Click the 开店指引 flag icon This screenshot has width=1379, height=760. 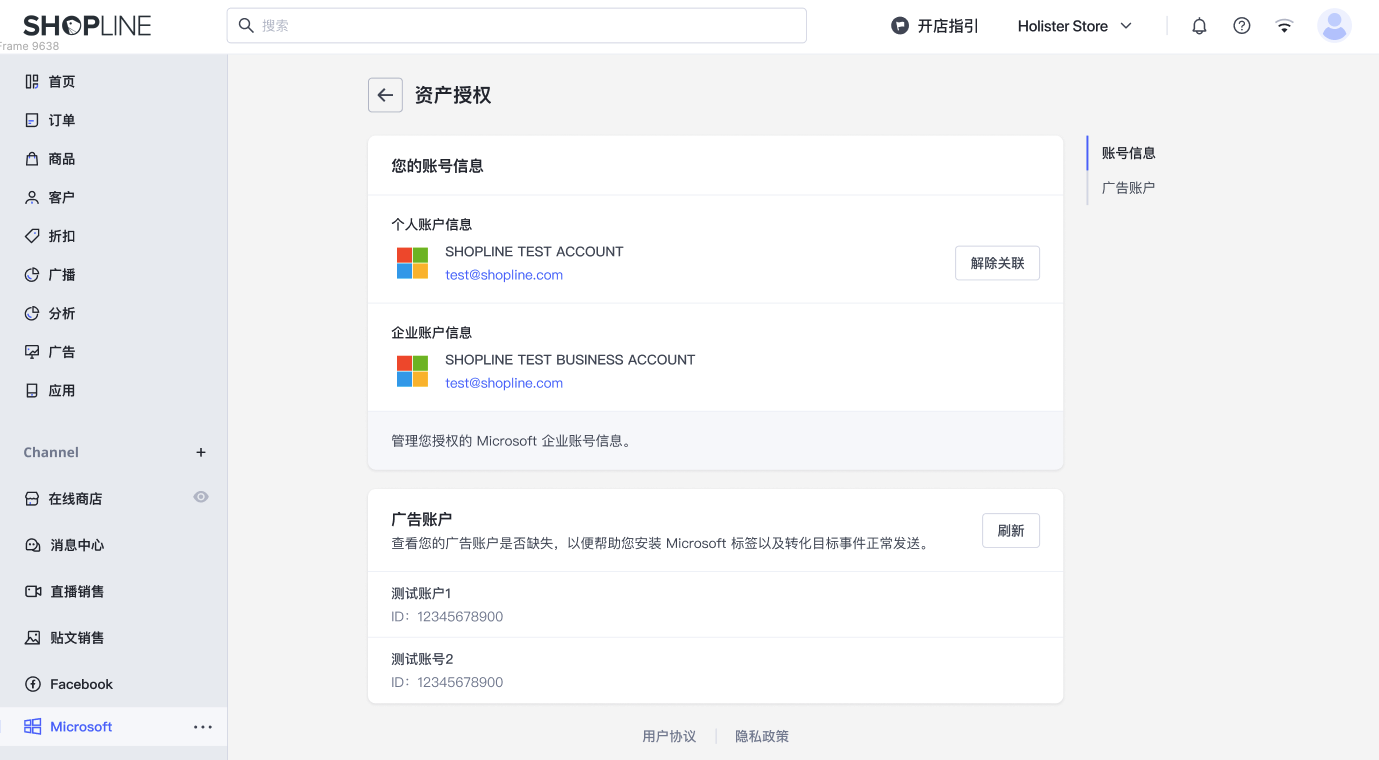click(900, 26)
